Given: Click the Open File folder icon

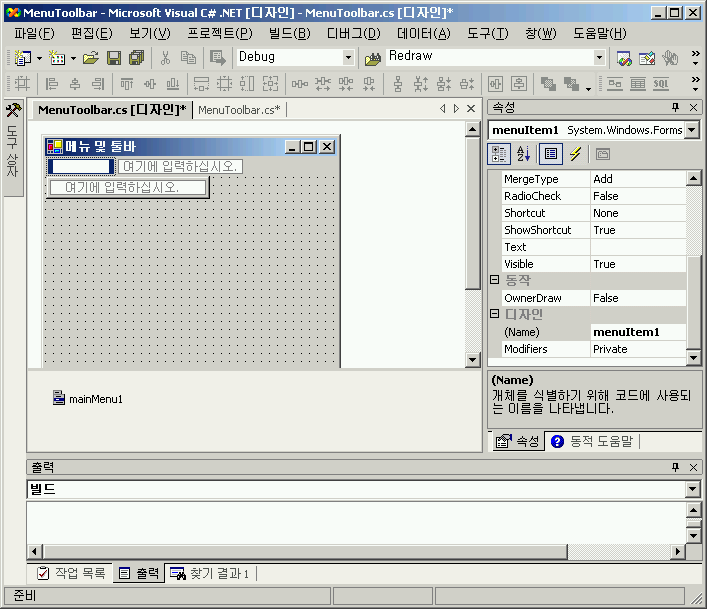Looking at the screenshot, I should (x=91, y=58).
